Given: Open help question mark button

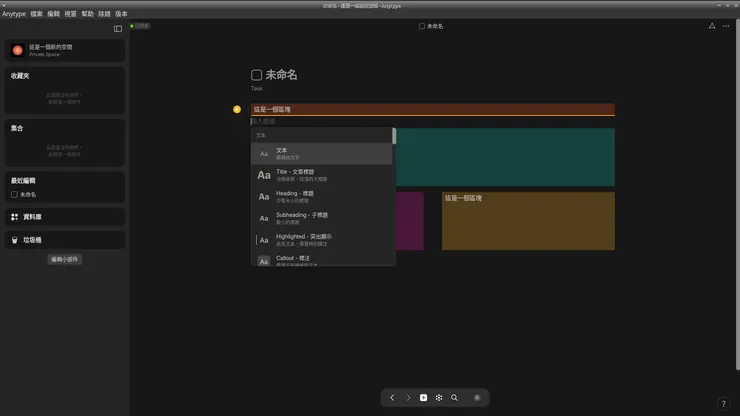Looking at the screenshot, I should [x=723, y=404].
